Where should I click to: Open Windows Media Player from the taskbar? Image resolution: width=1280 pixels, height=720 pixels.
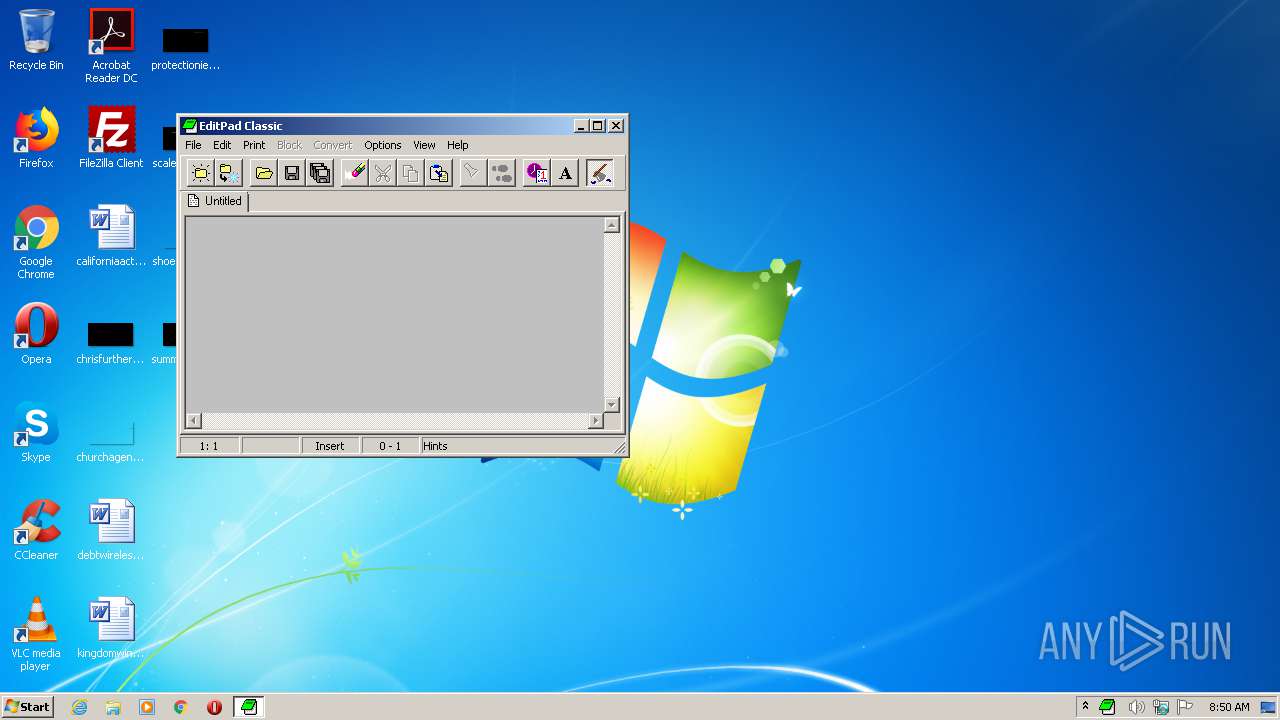(147, 707)
